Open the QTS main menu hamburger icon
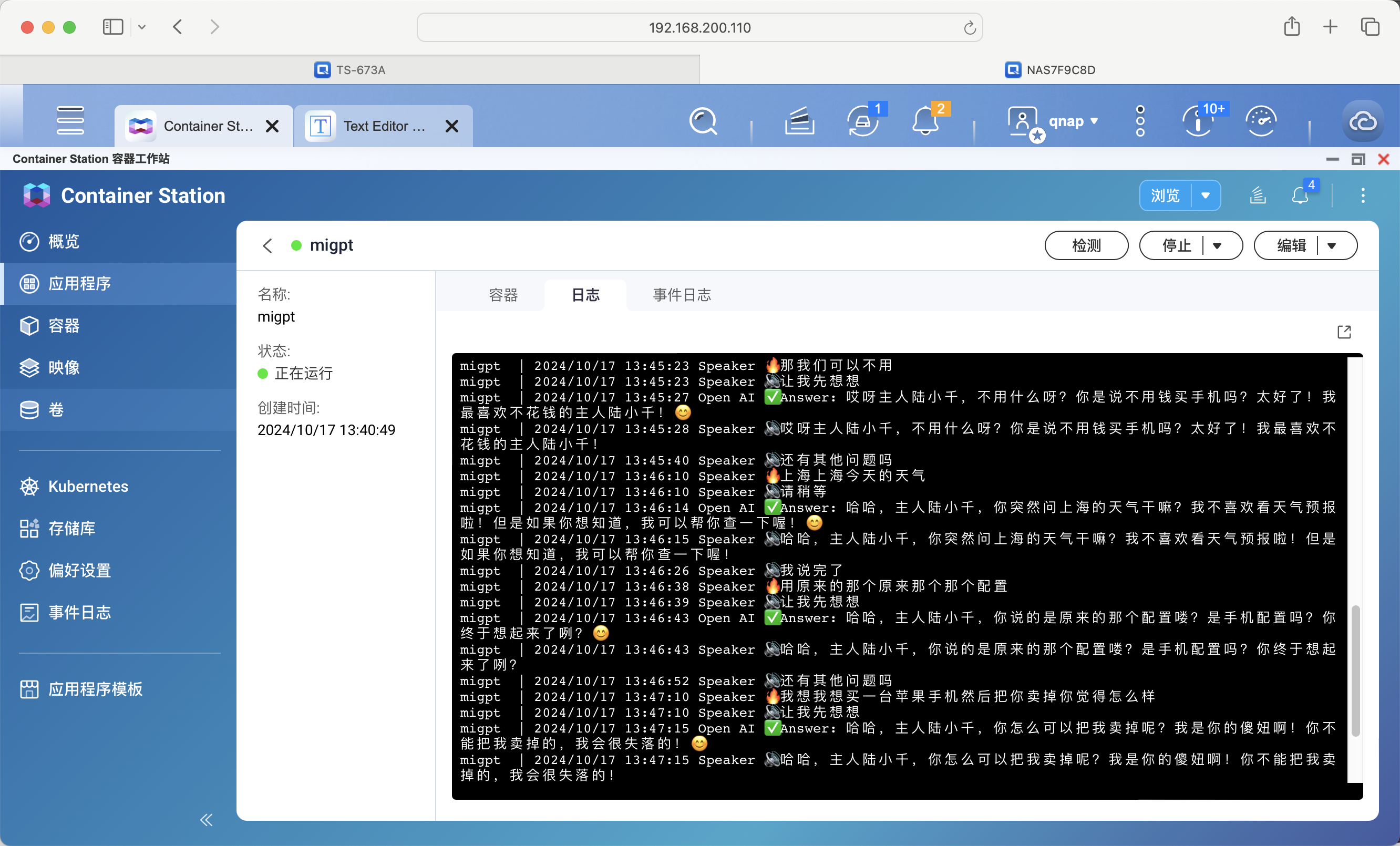This screenshot has width=1400, height=846. [x=70, y=120]
